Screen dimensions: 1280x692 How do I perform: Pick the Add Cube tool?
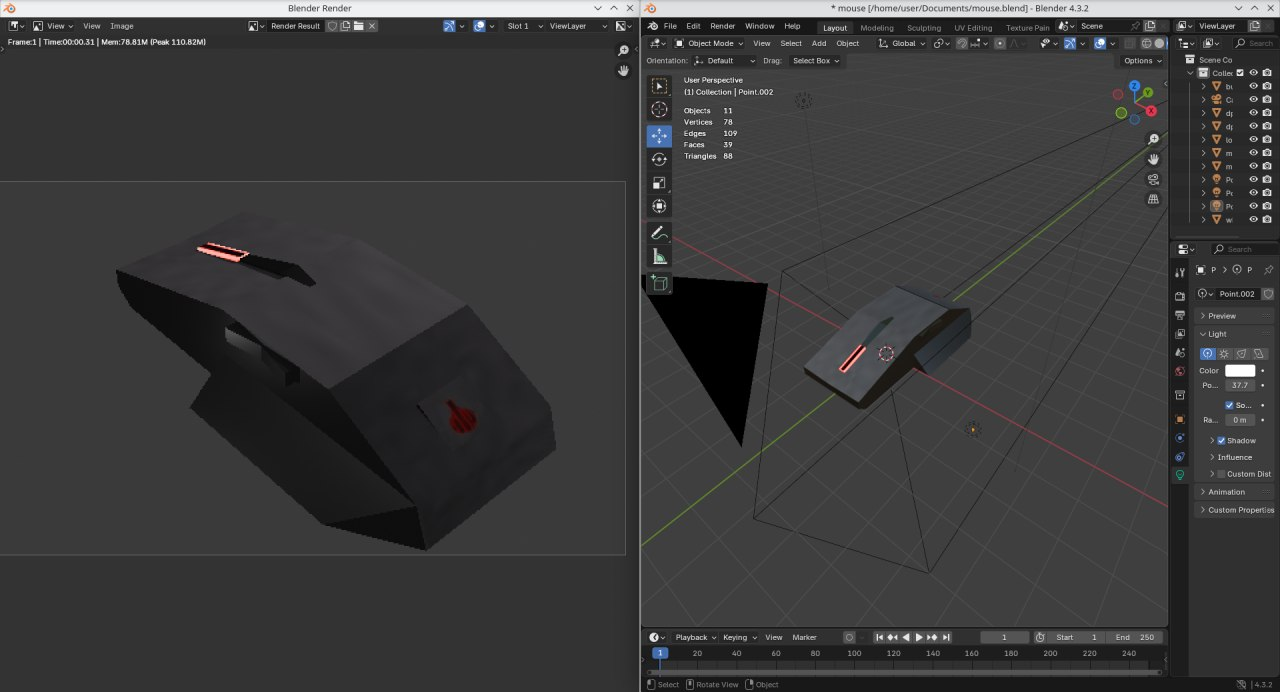(659, 284)
